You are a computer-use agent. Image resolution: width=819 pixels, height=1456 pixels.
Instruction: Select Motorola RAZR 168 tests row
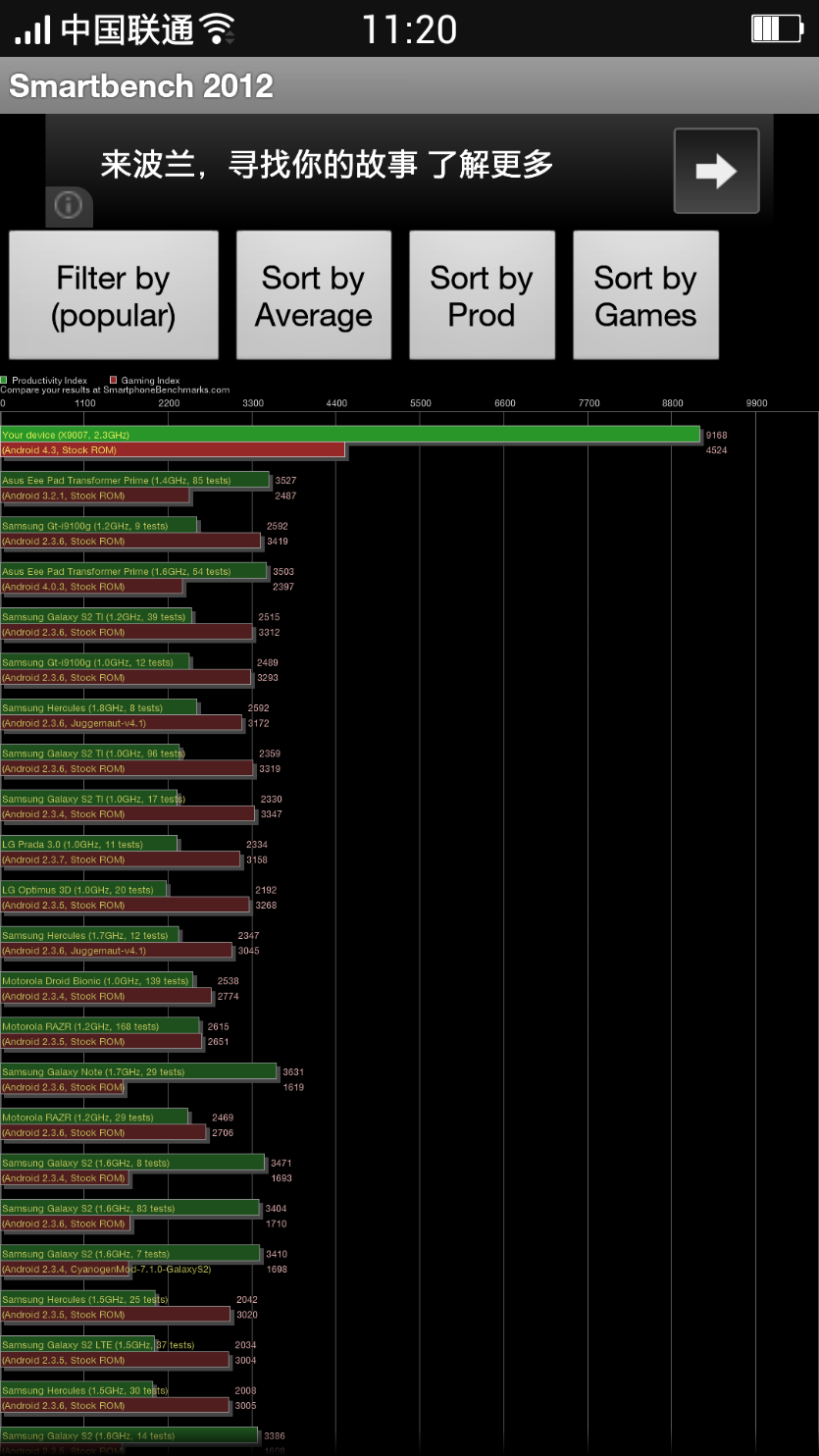[x=99, y=1026]
